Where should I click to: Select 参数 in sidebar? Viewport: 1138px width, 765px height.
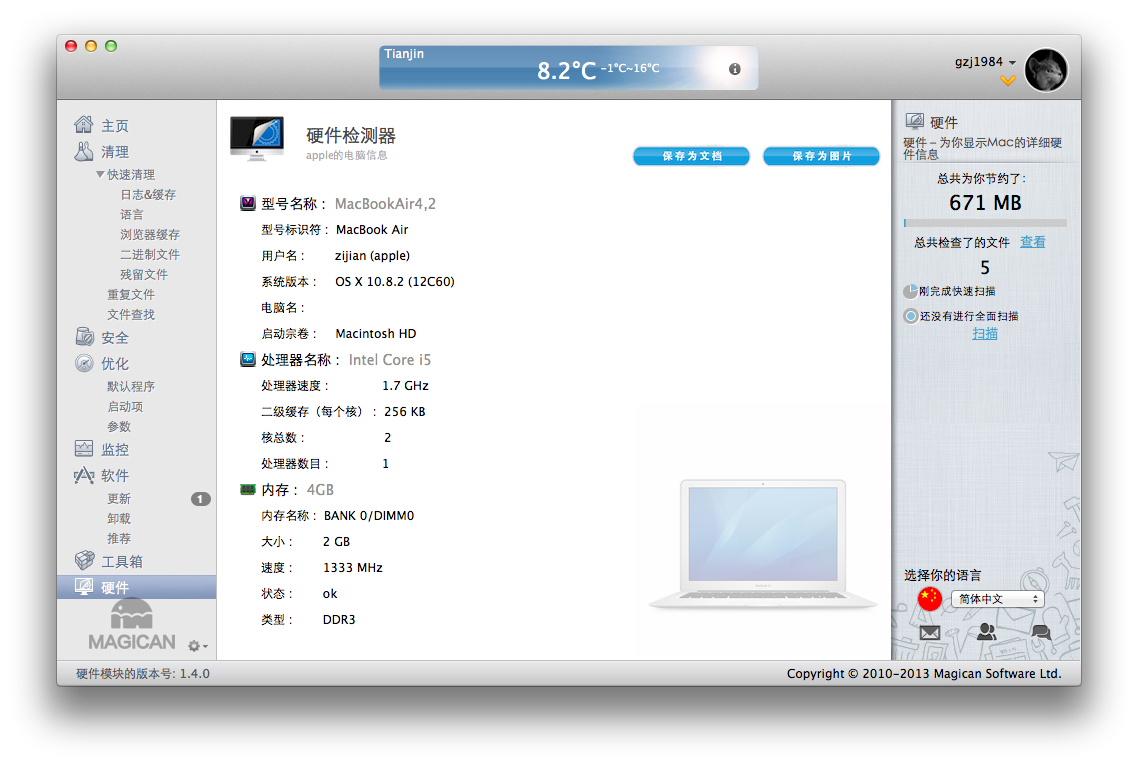[119, 426]
